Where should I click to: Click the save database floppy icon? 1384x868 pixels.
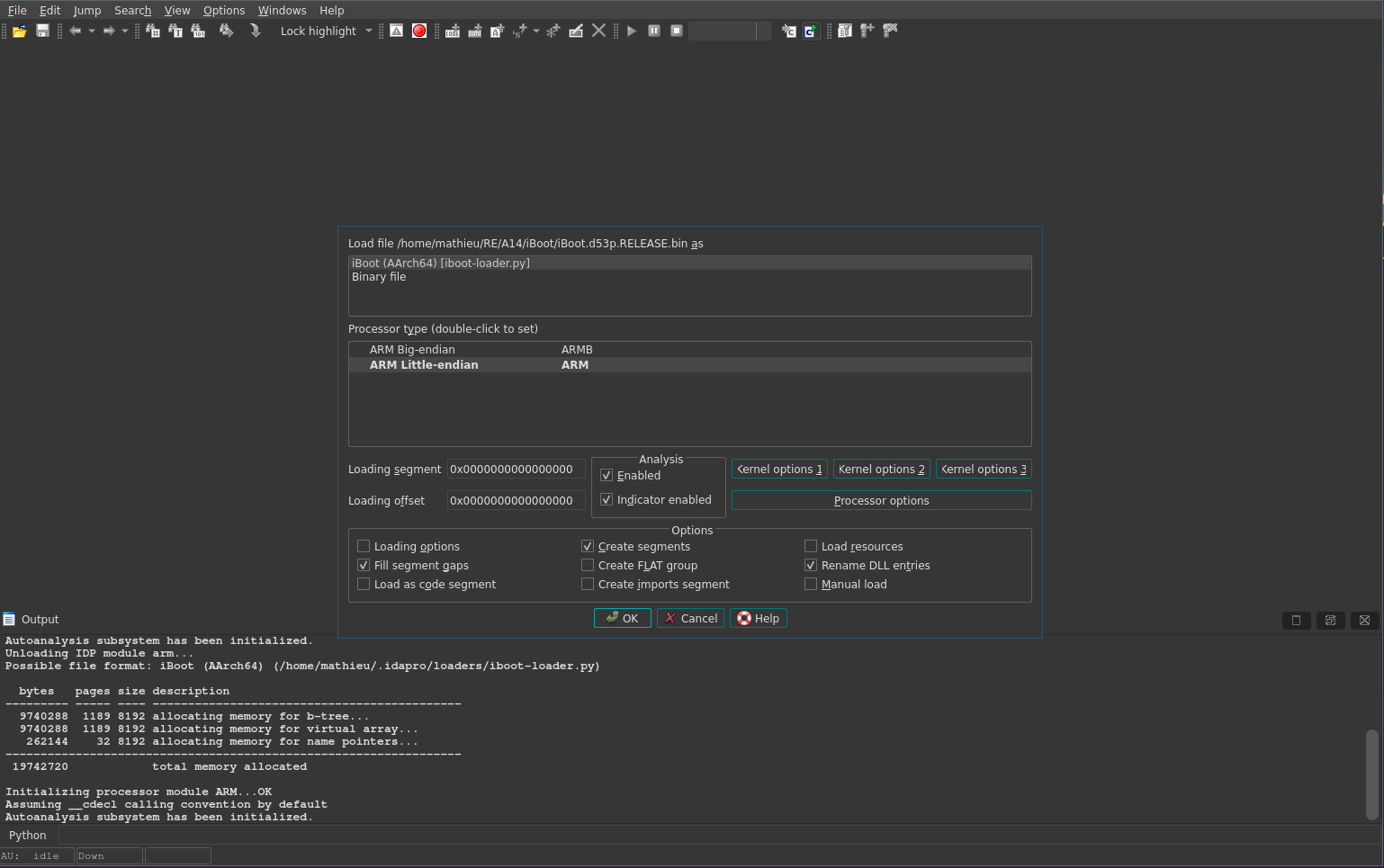pos(42,31)
